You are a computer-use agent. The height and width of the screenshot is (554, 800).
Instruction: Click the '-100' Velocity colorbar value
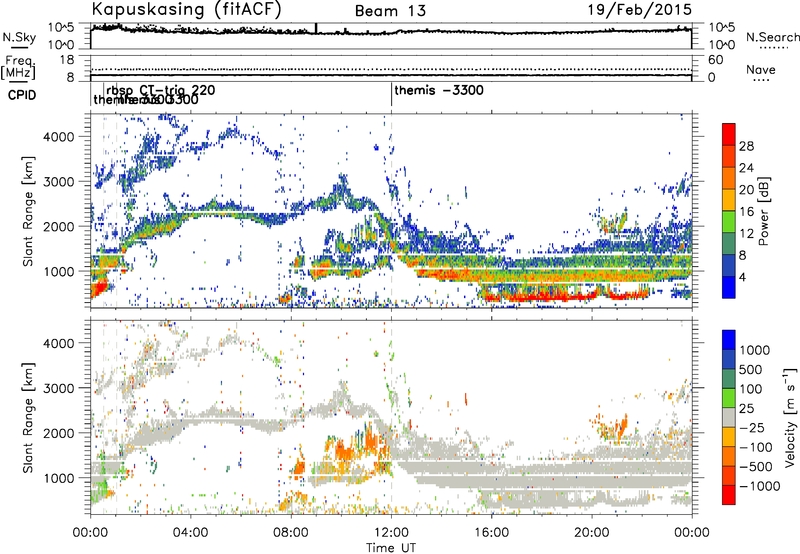click(x=756, y=447)
